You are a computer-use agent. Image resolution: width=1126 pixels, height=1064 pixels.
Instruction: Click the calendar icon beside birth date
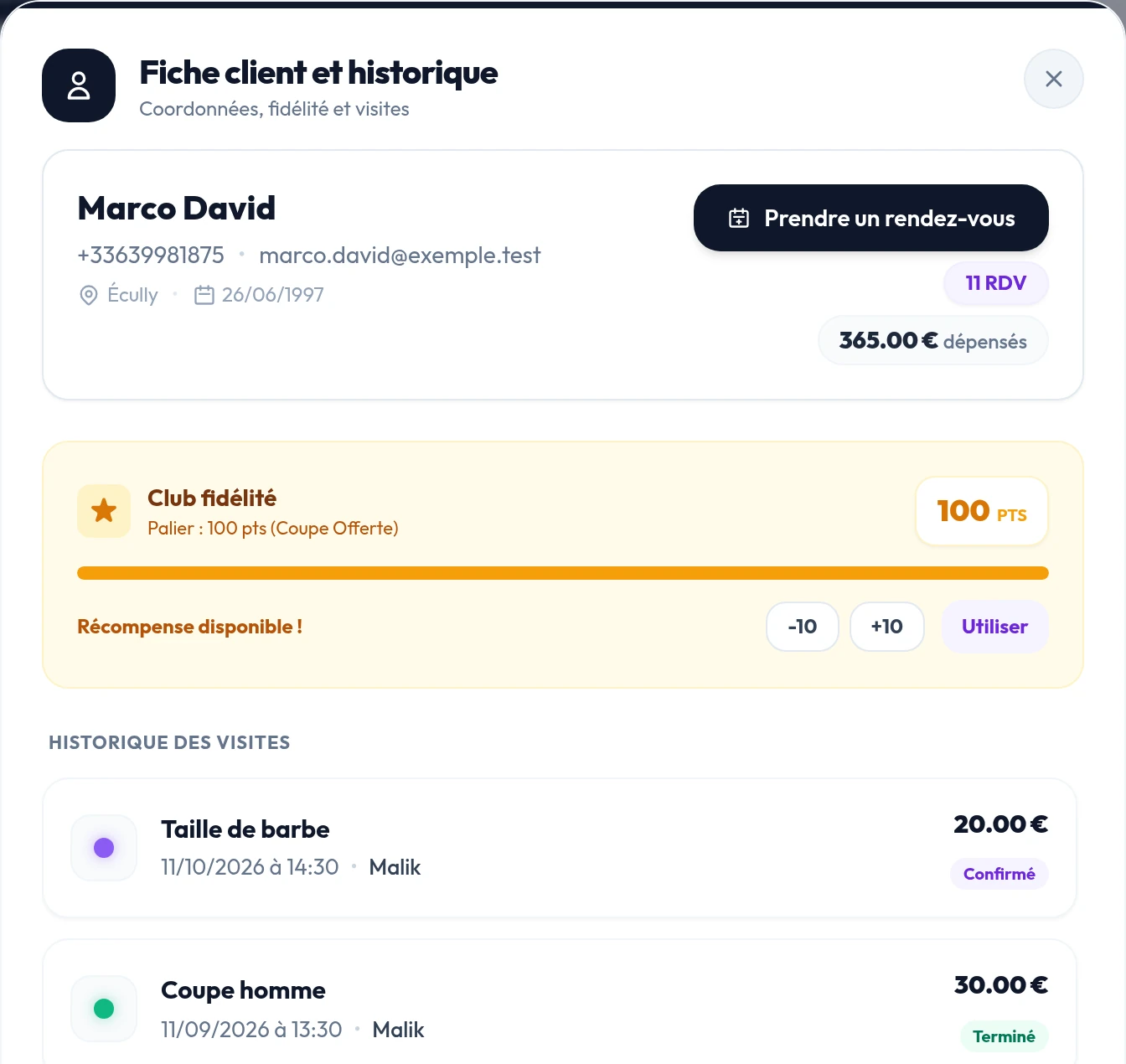point(204,295)
